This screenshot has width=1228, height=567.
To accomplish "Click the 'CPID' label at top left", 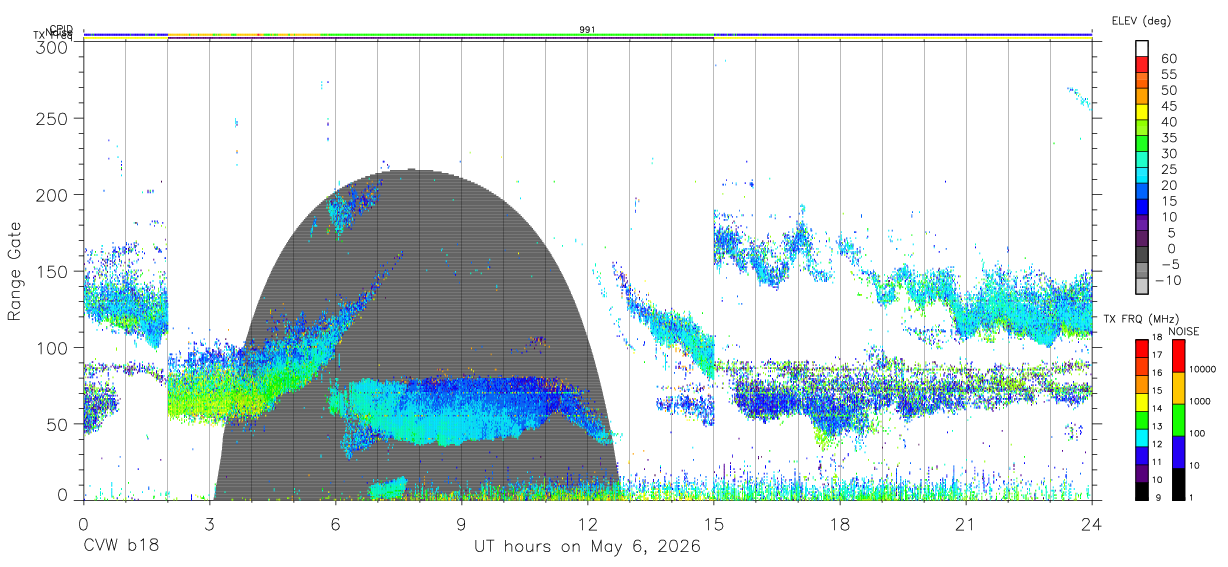I will pos(61,29).
